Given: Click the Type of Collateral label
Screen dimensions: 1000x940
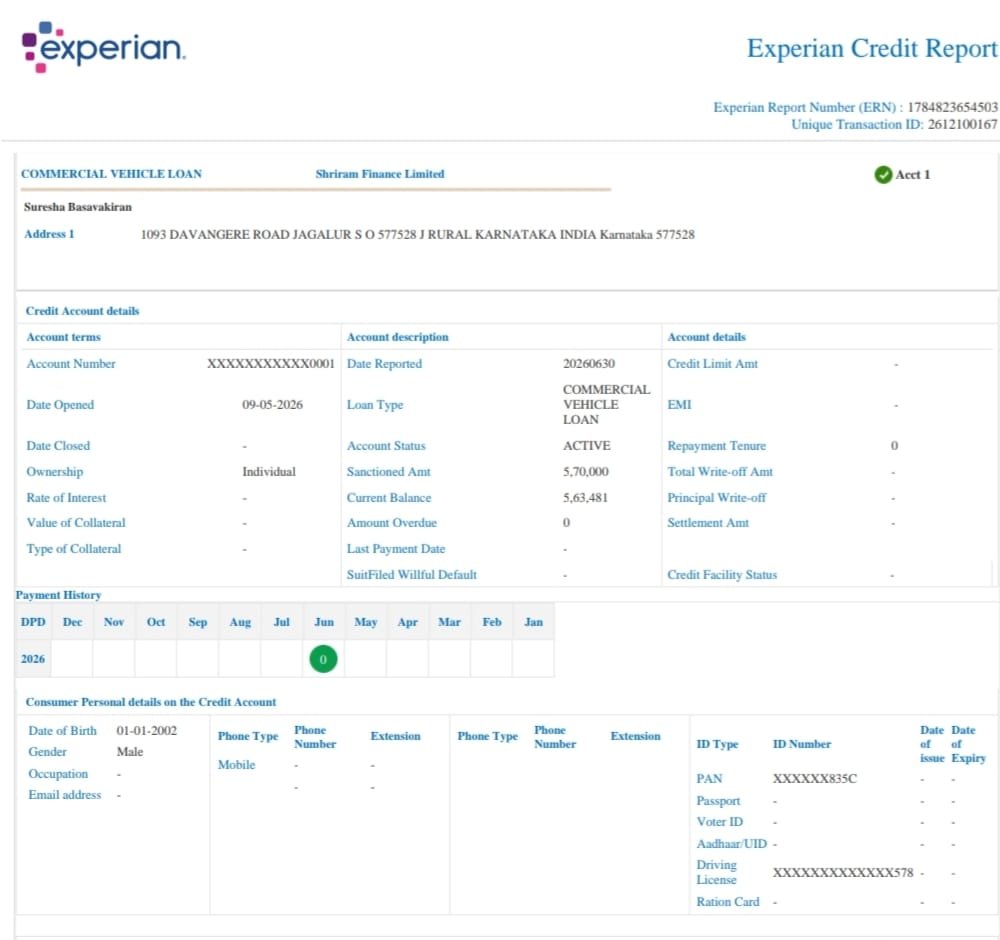Looking at the screenshot, I should tap(73, 548).
